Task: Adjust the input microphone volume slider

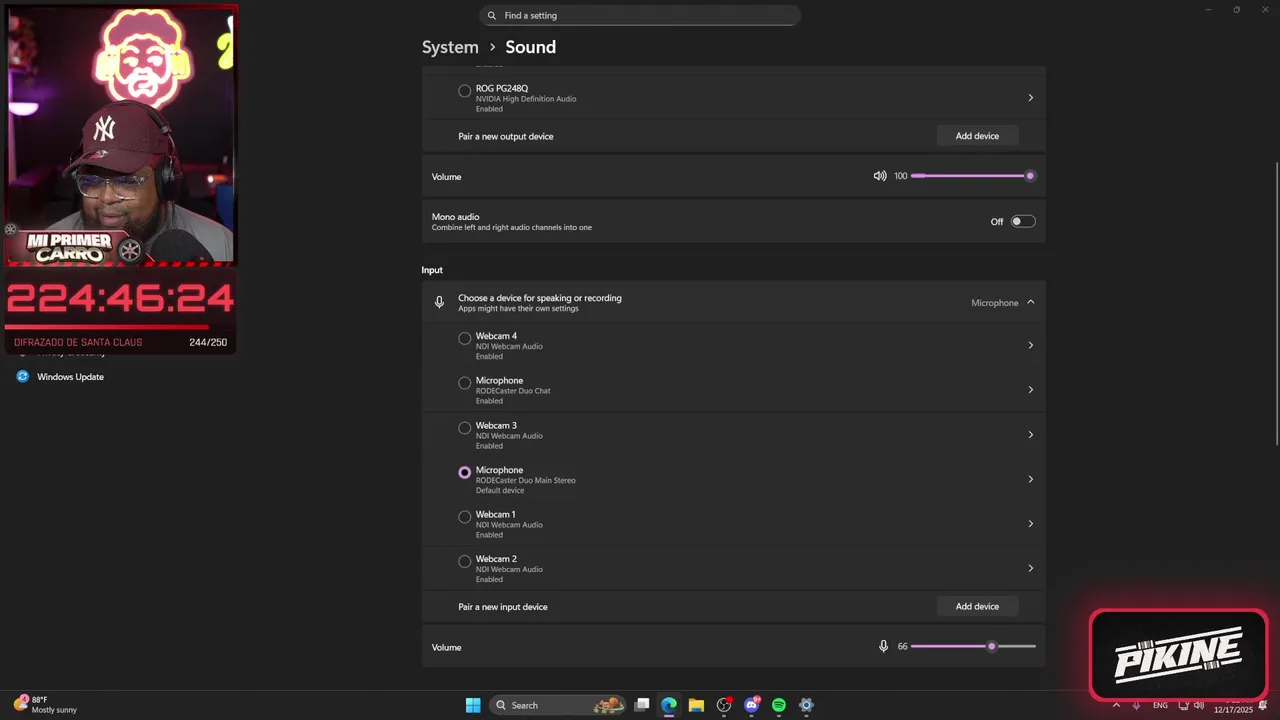Action: 973,647
